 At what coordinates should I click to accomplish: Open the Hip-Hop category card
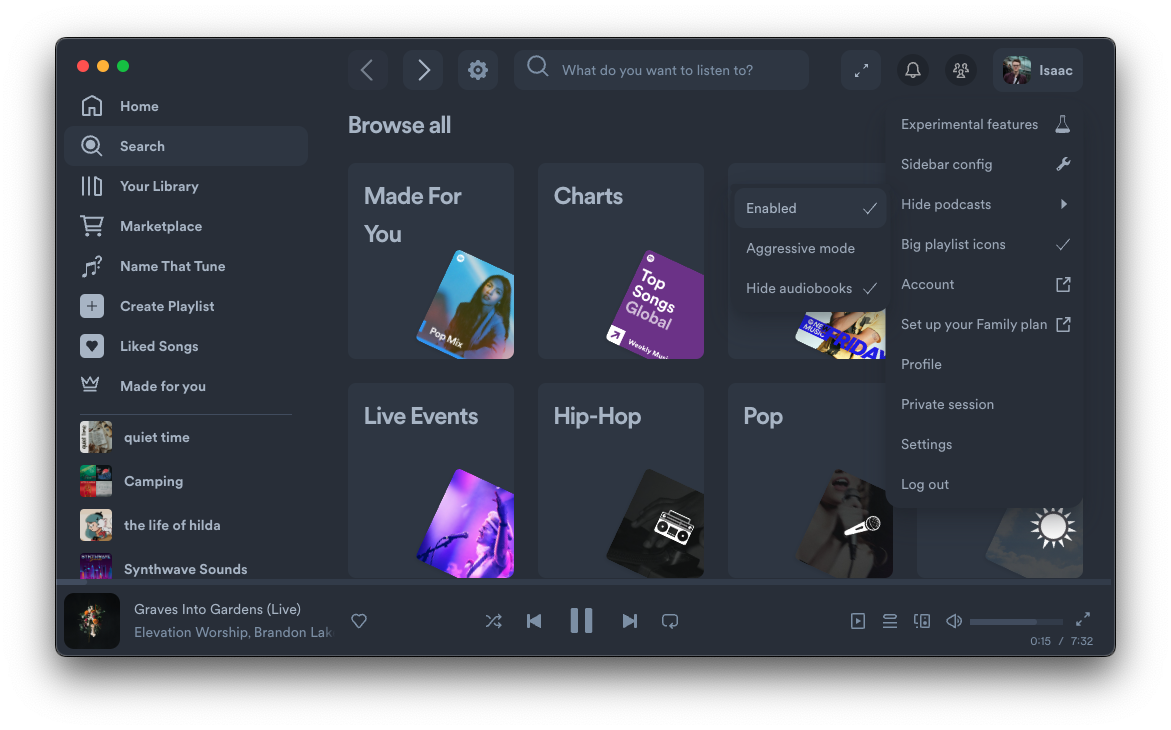point(621,480)
